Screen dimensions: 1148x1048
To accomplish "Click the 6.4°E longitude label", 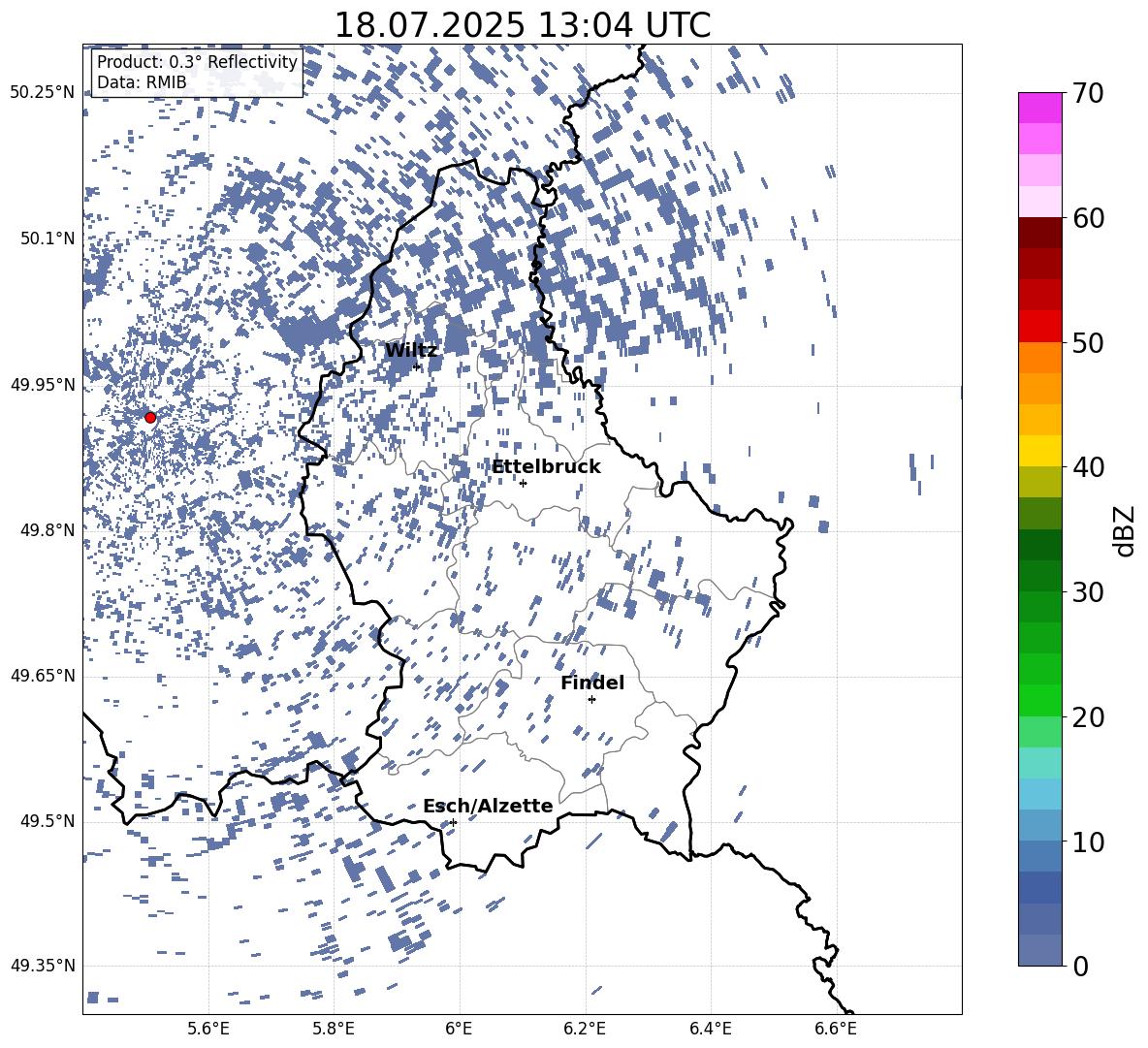I will [710, 1029].
